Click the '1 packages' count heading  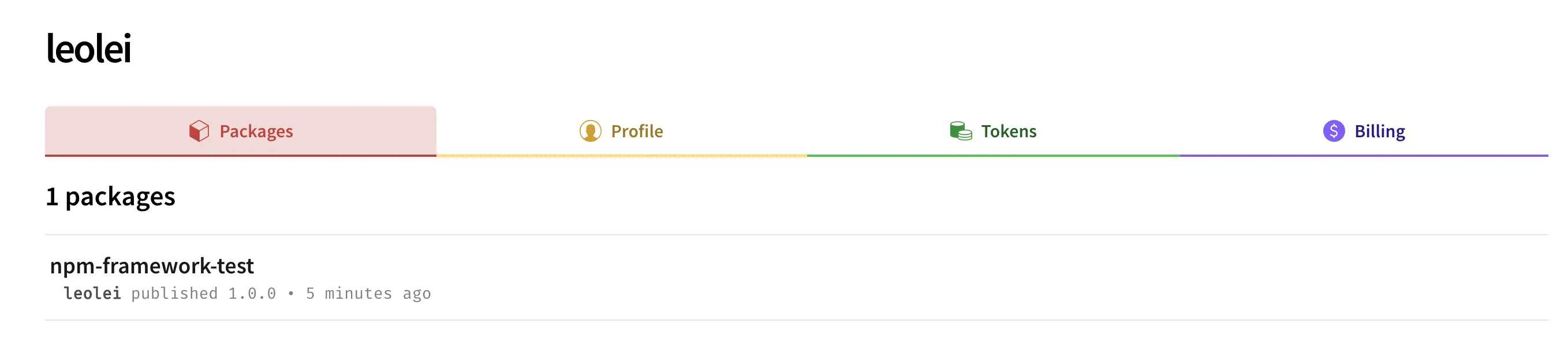point(110,197)
